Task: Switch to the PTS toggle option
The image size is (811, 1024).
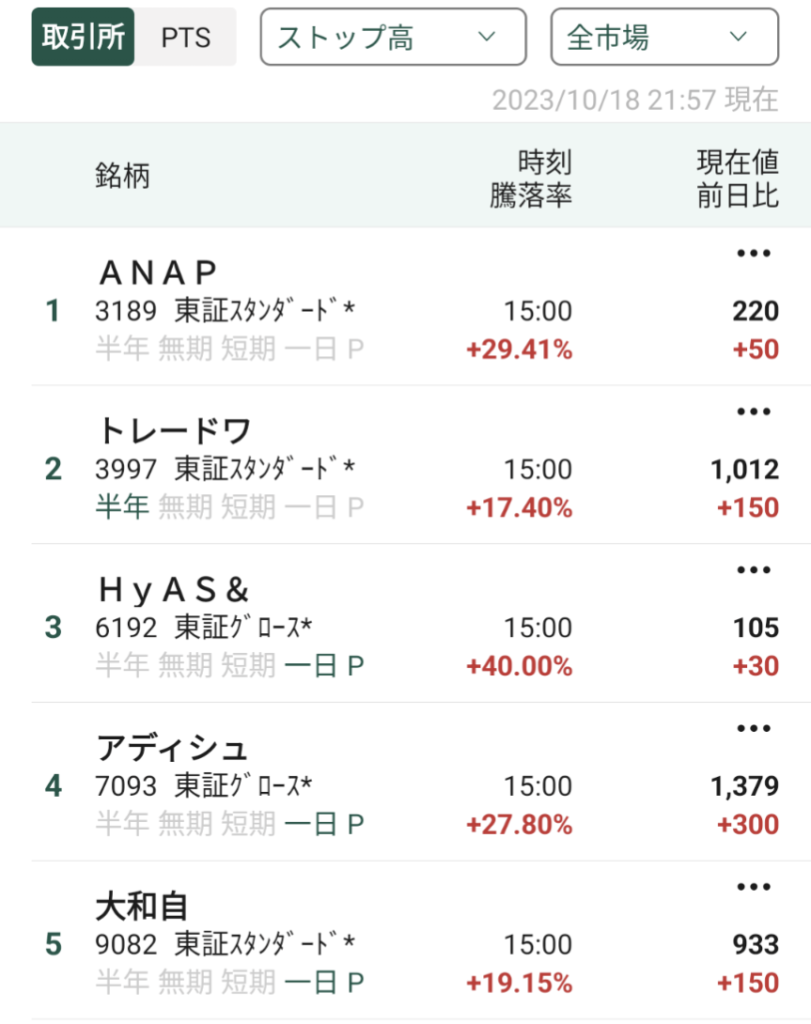Action: (x=186, y=38)
